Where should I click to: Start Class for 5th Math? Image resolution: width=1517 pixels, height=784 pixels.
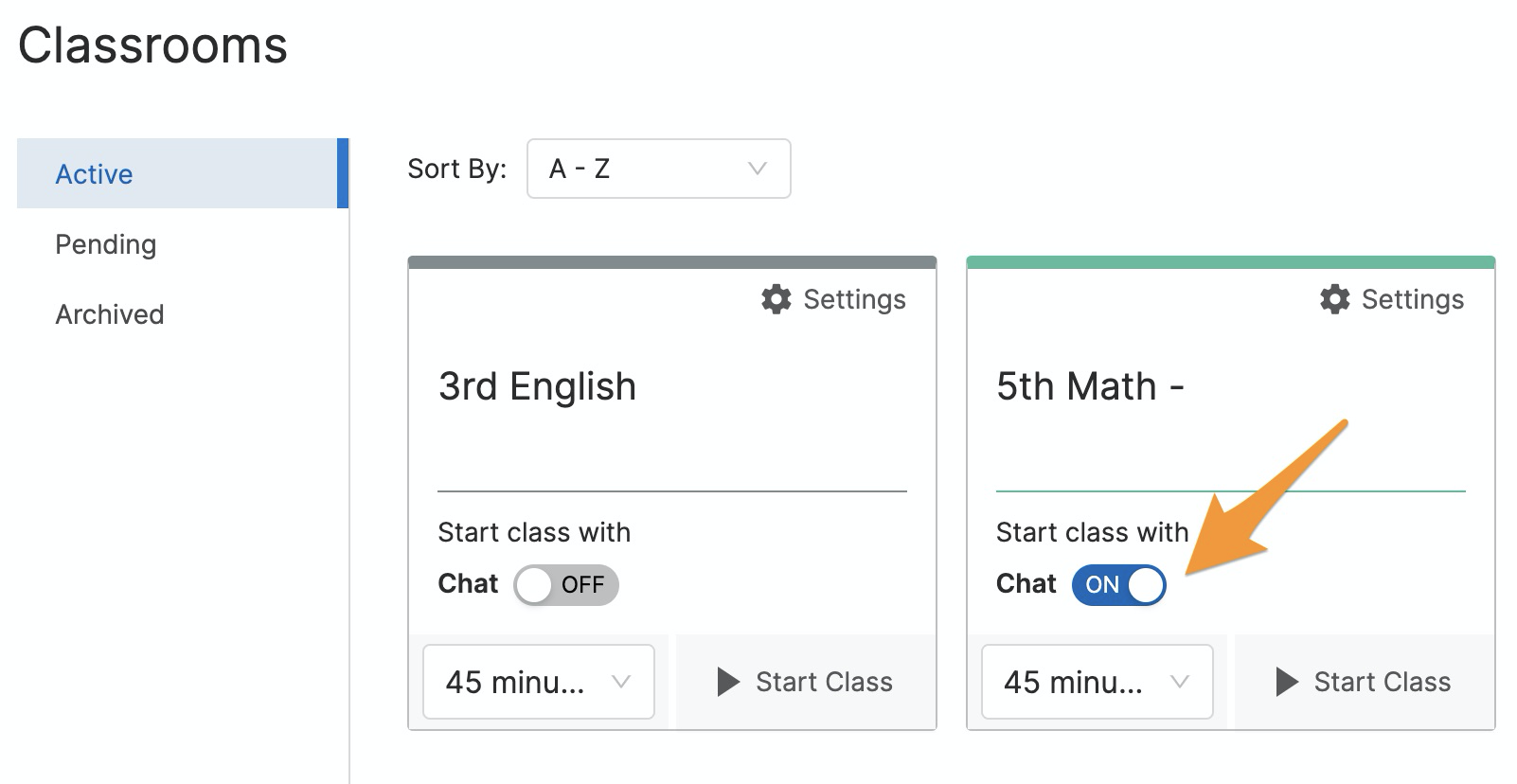1364,681
